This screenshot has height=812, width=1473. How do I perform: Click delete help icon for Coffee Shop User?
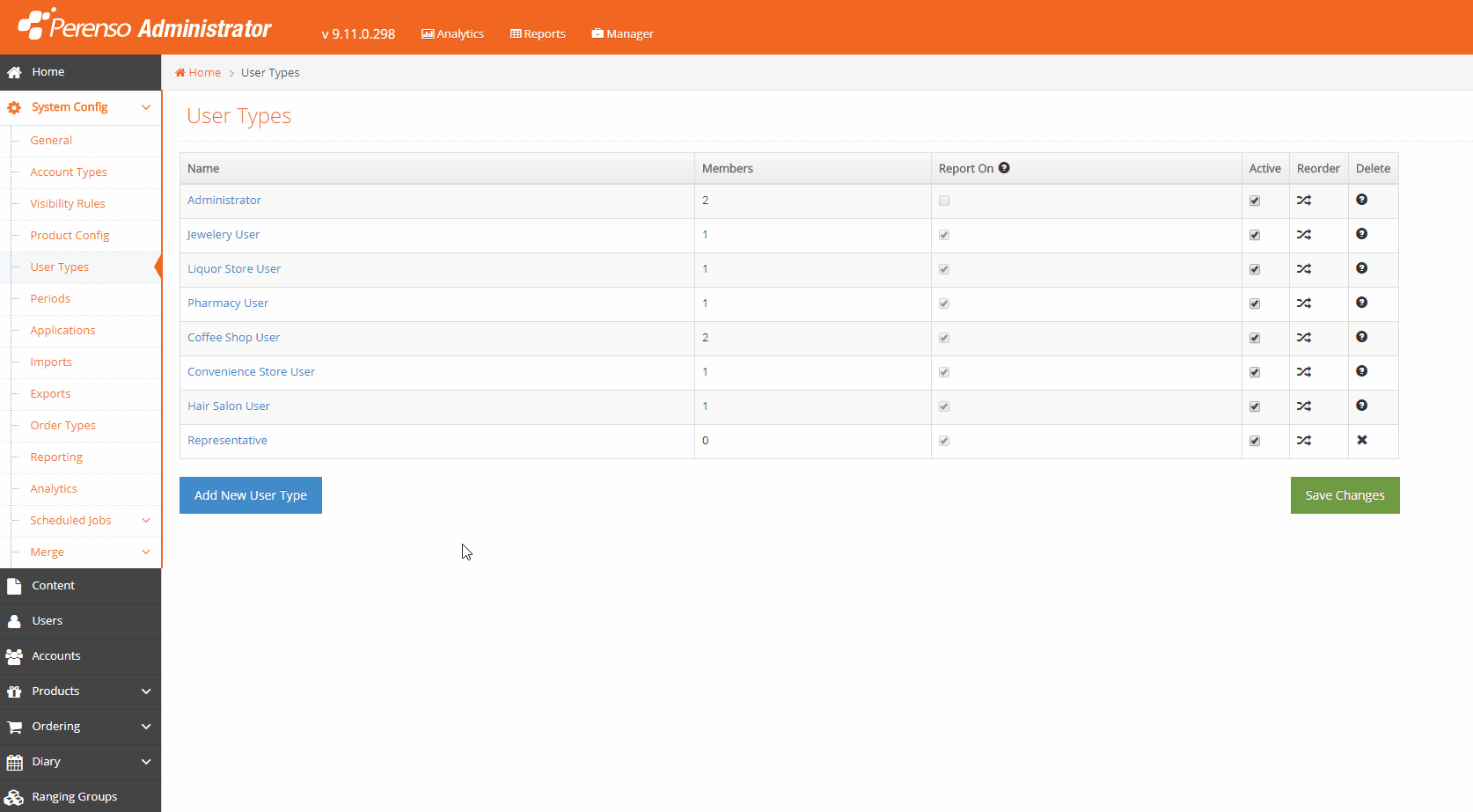pos(1362,337)
